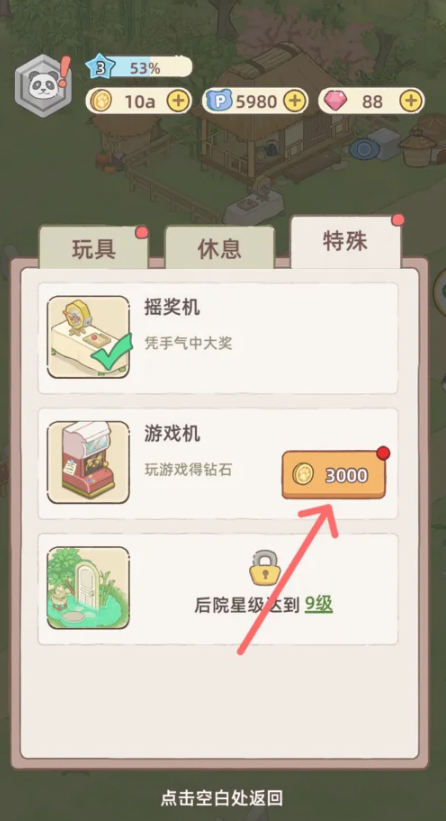Switch to the 玩具 tab

(x=94, y=250)
